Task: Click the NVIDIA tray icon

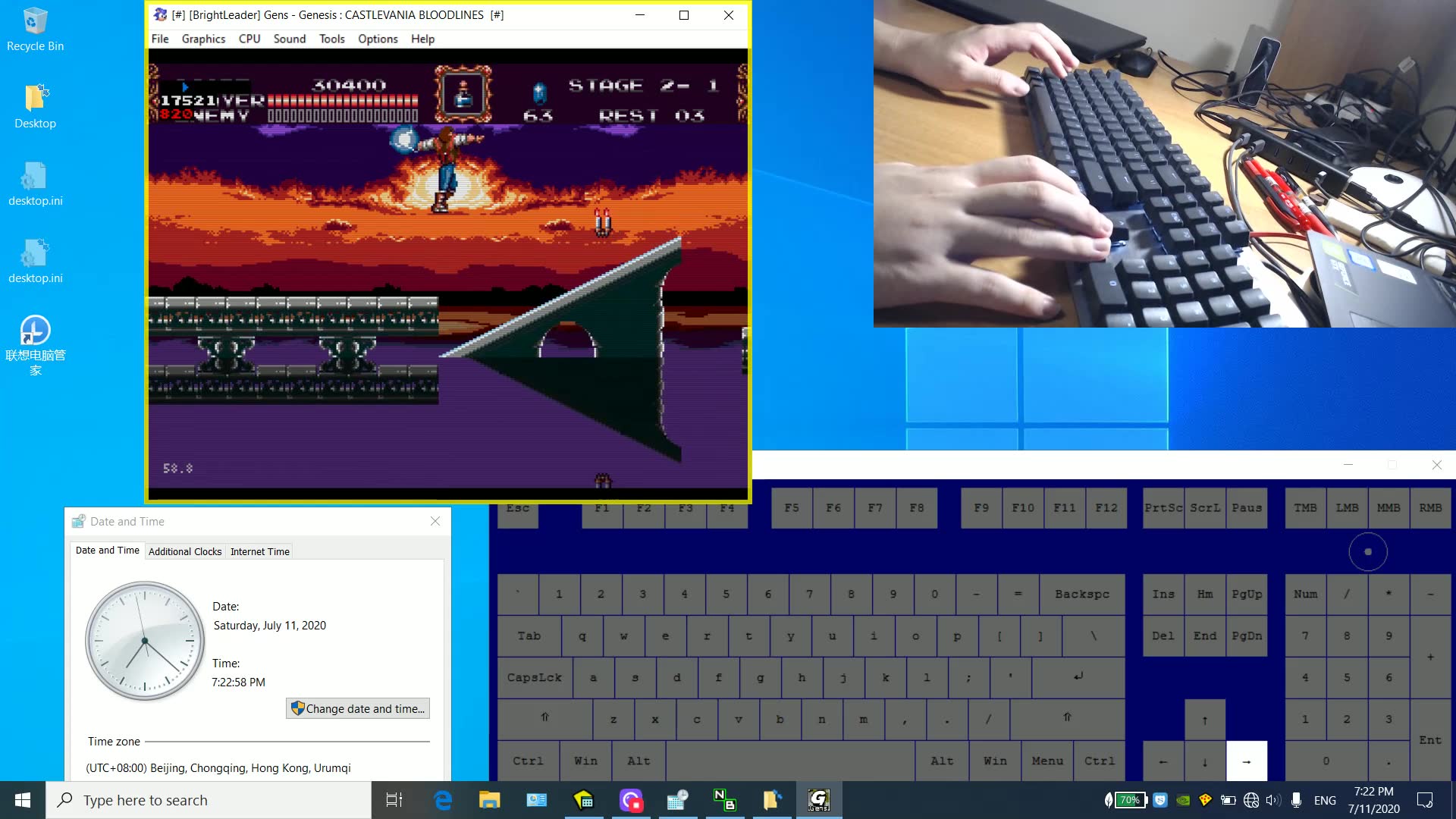Action: pos(1183,800)
